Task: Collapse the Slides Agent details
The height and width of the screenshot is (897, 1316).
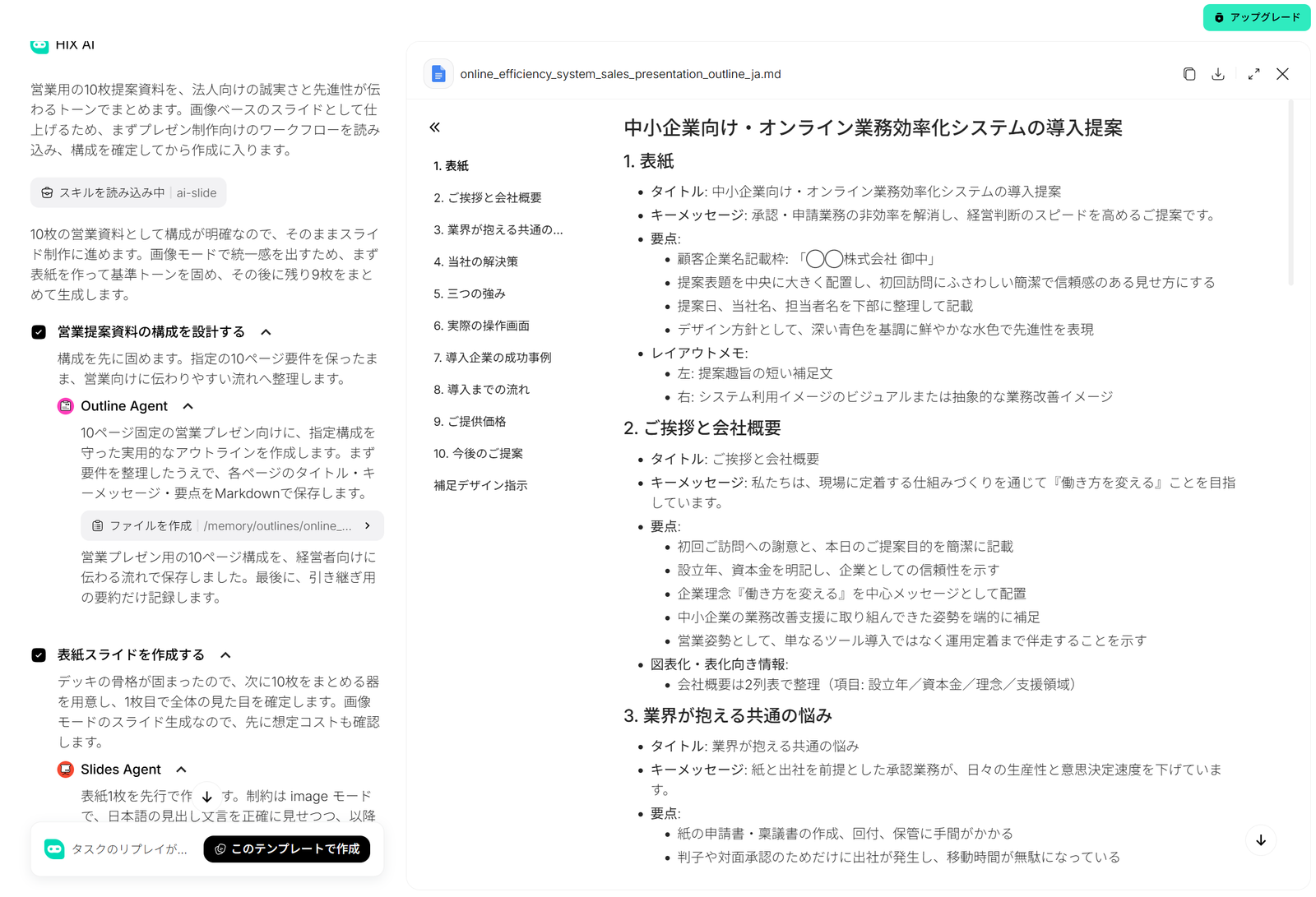Action: (182, 770)
